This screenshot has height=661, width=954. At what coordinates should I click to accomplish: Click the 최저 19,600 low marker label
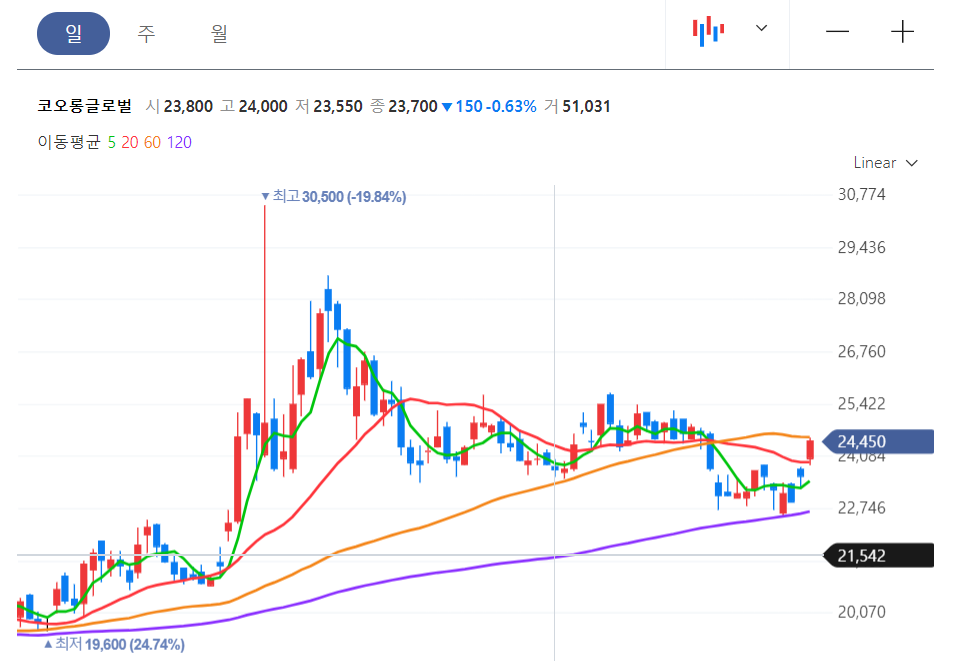[114, 644]
